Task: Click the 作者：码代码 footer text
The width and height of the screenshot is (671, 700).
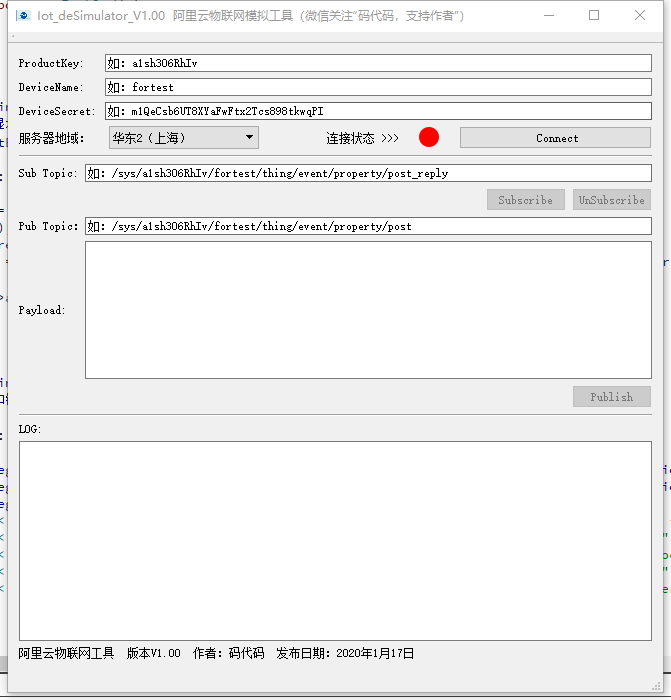Action: click(228, 653)
